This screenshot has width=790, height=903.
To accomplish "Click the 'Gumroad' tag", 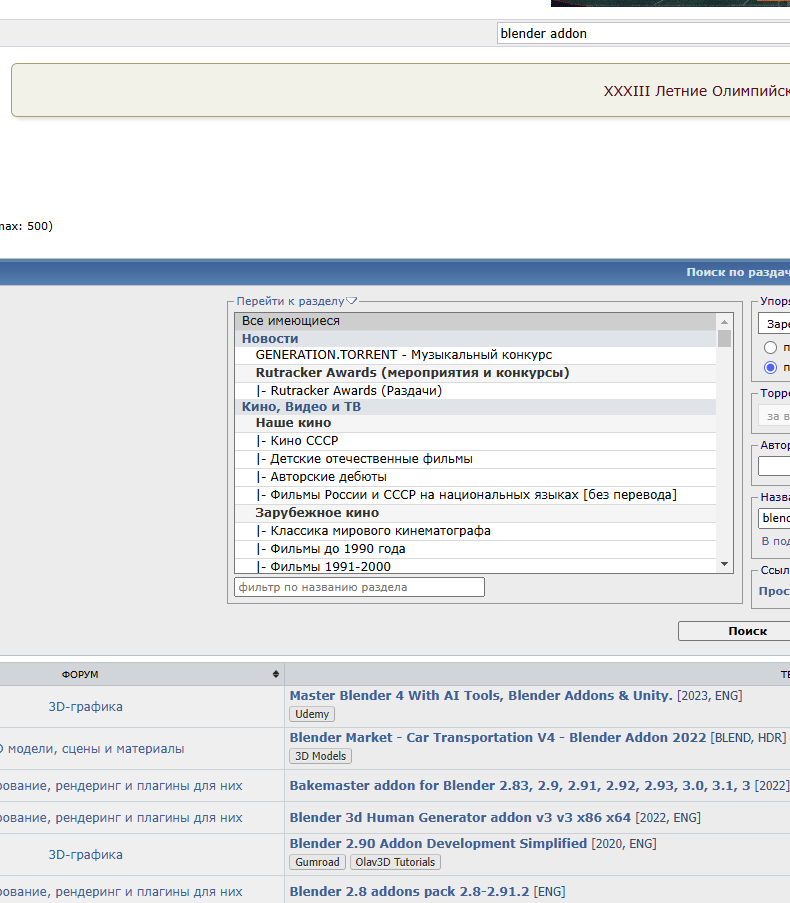I will coord(317,862).
